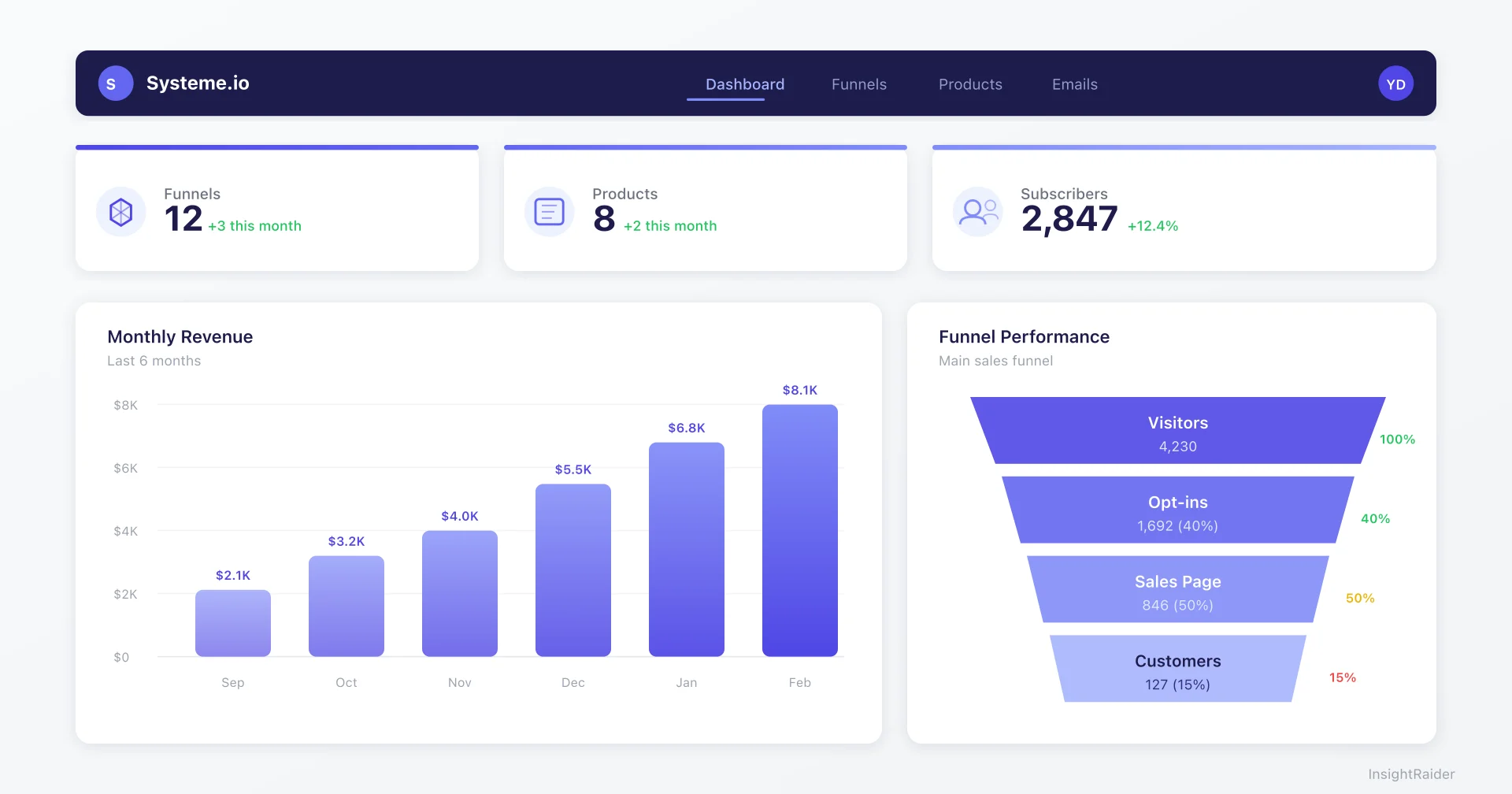
Task: Open the Emails section
Action: pyautogui.click(x=1074, y=84)
